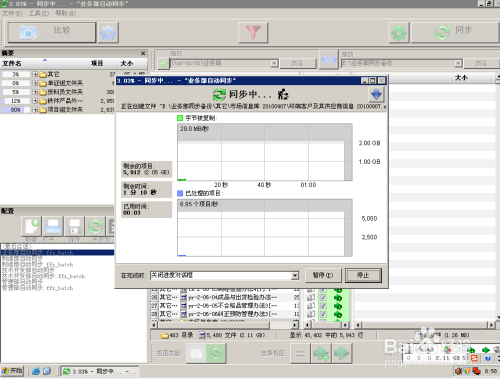Screen dimensions: 500x379
Task: Open comparison settings gear icon
Action: click(x=108, y=33)
